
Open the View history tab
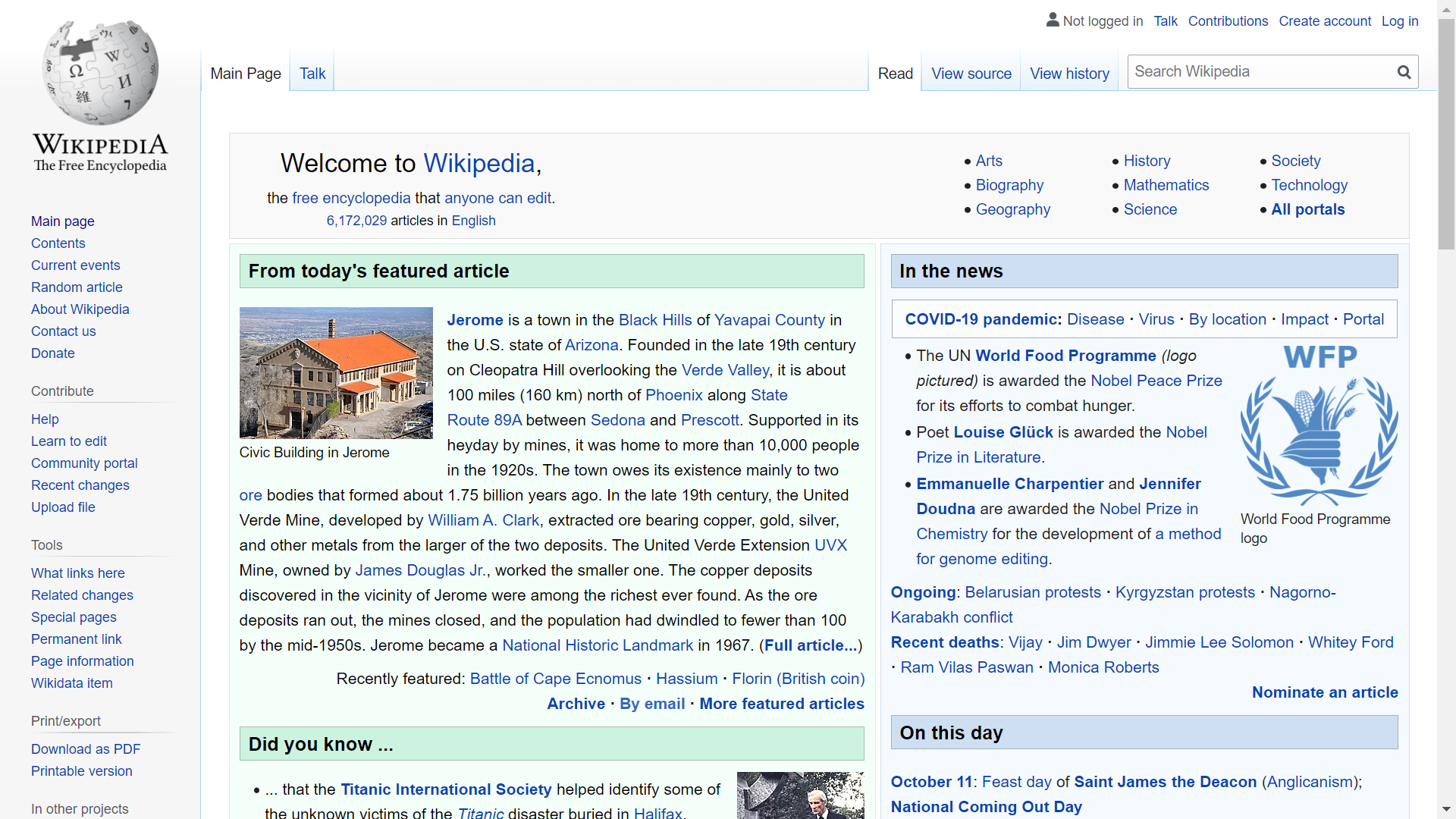click(1069, 74)
